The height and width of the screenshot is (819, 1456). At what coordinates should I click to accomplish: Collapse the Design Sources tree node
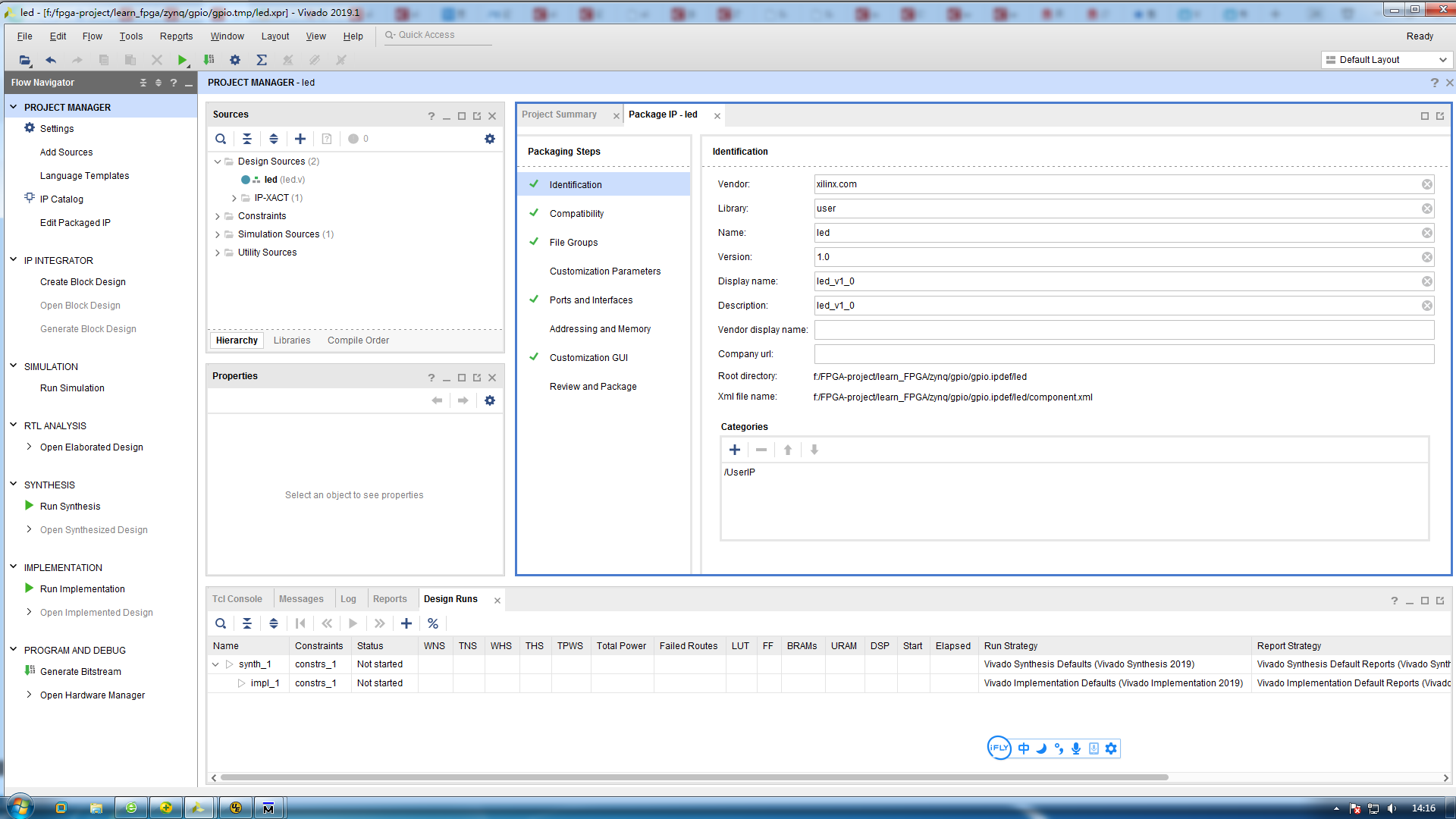218,162
